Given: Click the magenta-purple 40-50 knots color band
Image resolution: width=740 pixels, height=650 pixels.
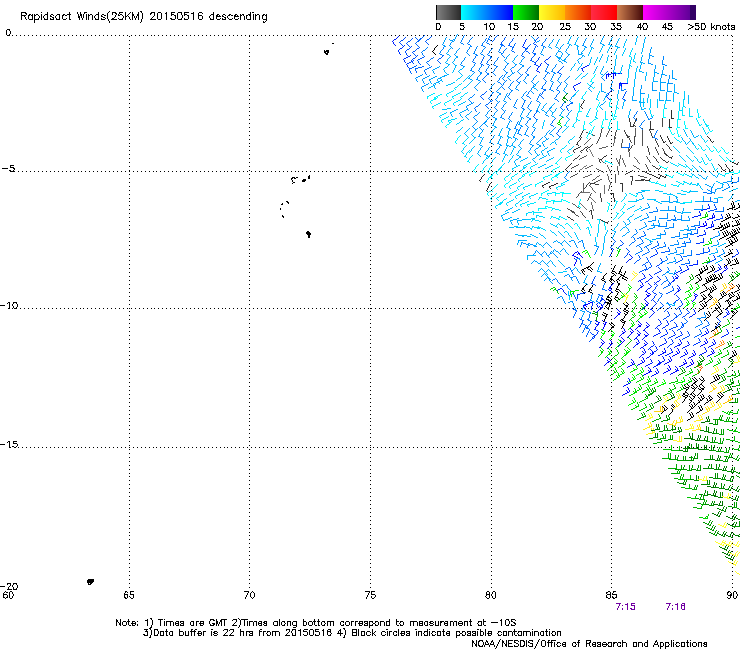Looking at the screenshot, I should 669,12.
